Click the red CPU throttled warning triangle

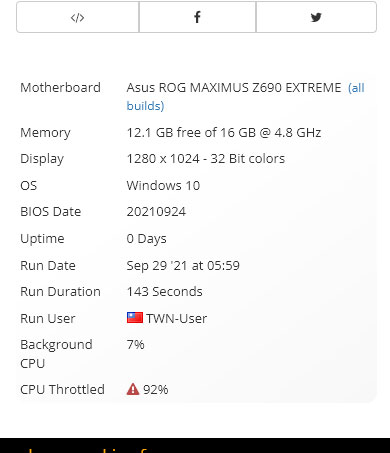(133, 389)
